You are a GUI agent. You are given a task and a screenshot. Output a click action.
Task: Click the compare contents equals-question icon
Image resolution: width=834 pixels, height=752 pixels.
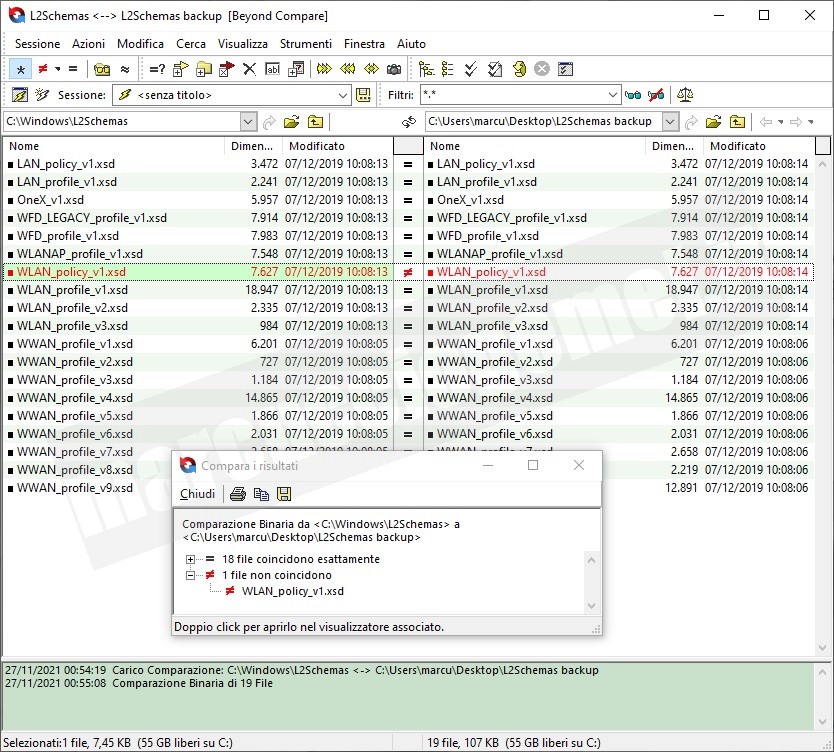157,69
